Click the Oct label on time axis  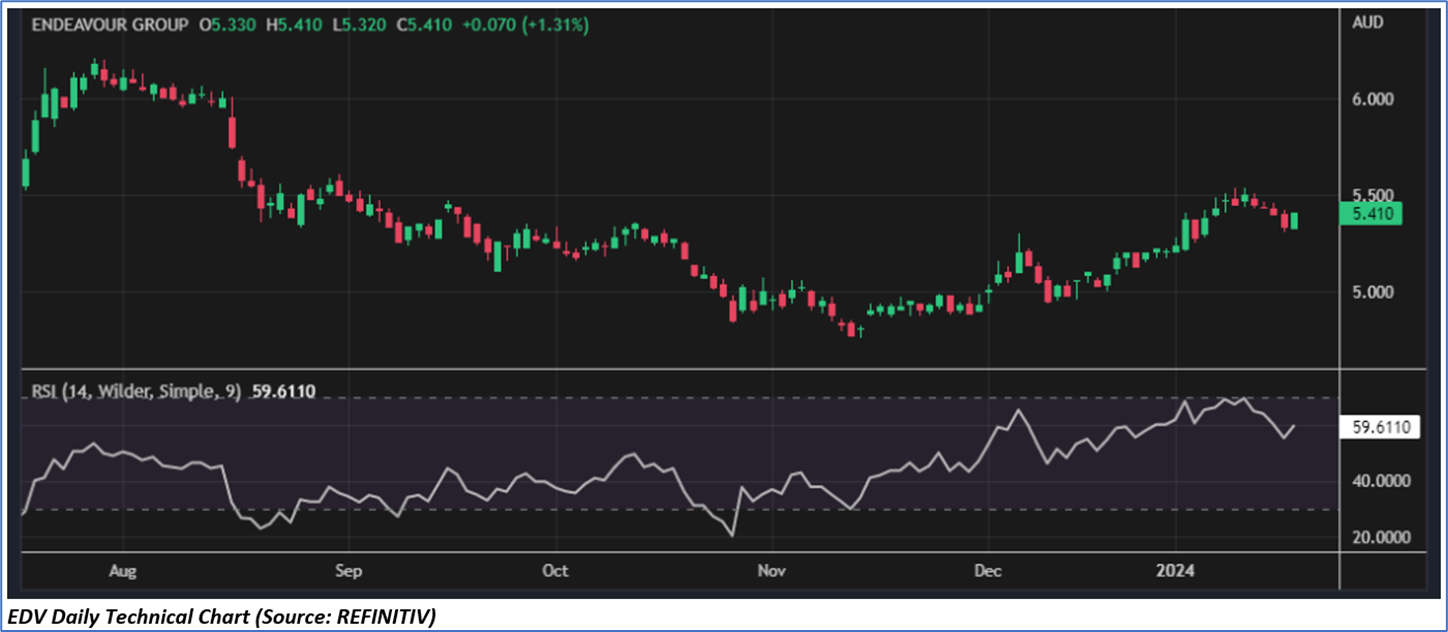pyautogui.click(x=554, y=570)
